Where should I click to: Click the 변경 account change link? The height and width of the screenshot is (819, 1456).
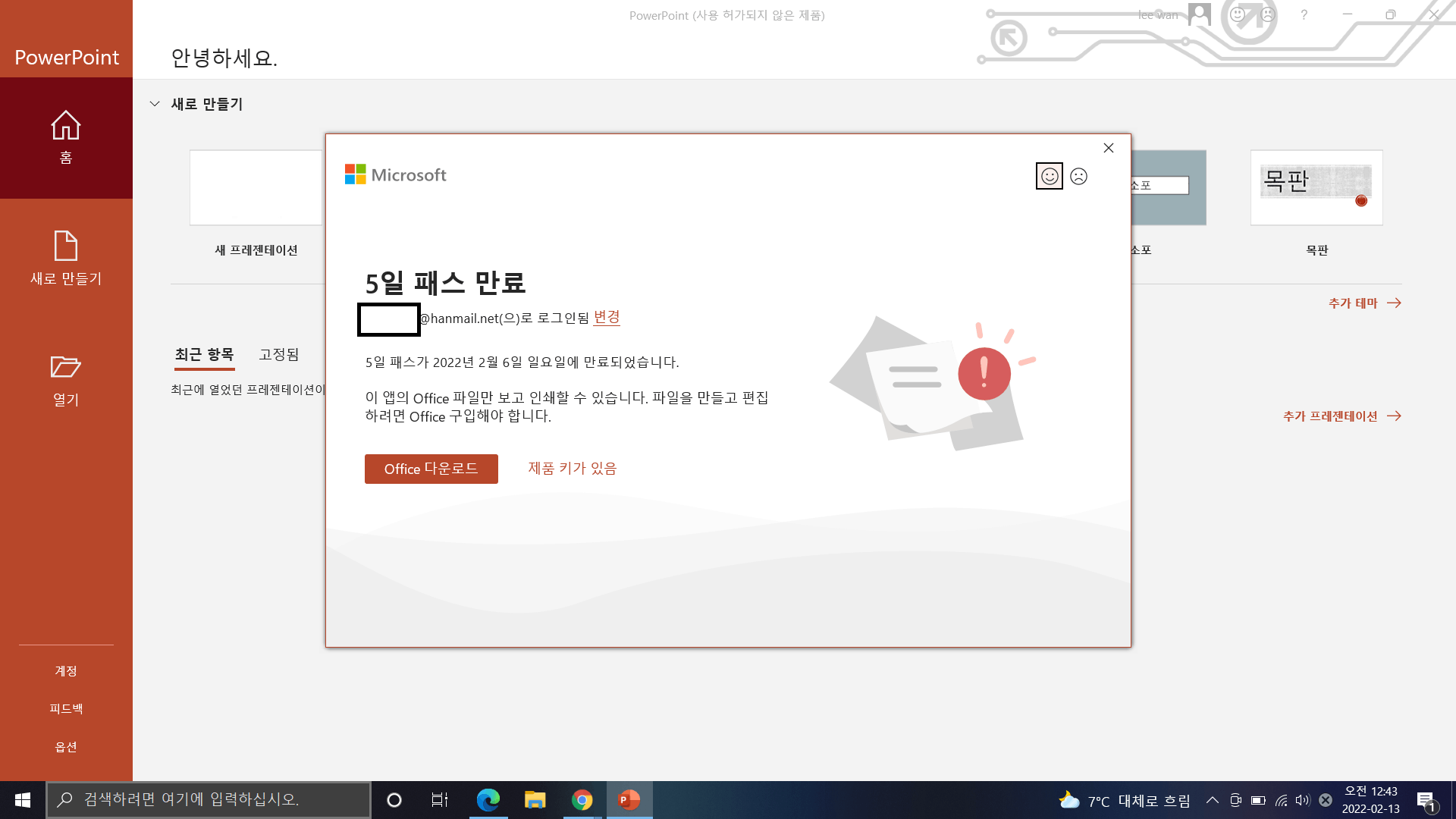[x=607, y=318]
